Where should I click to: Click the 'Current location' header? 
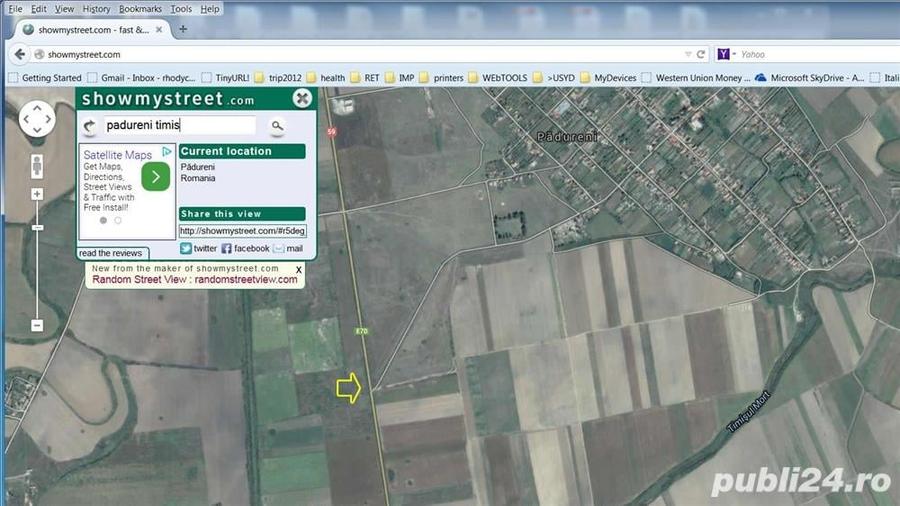[x=242, y=151]
